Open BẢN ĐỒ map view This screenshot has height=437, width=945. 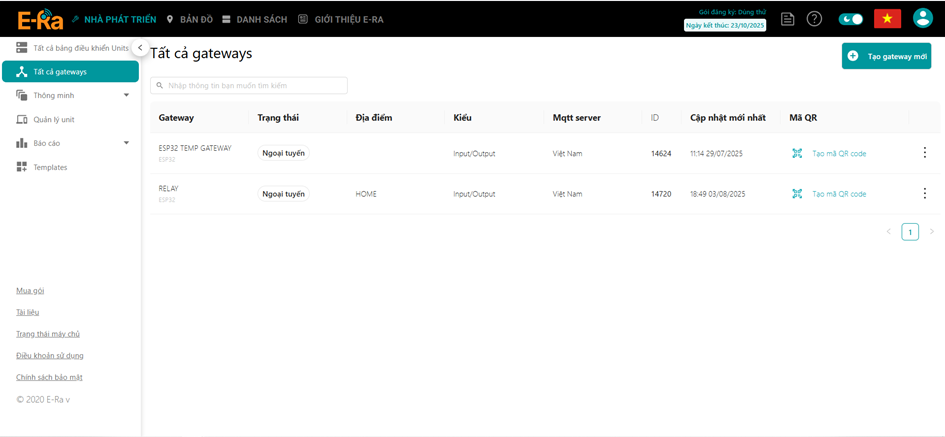point(189,19)
